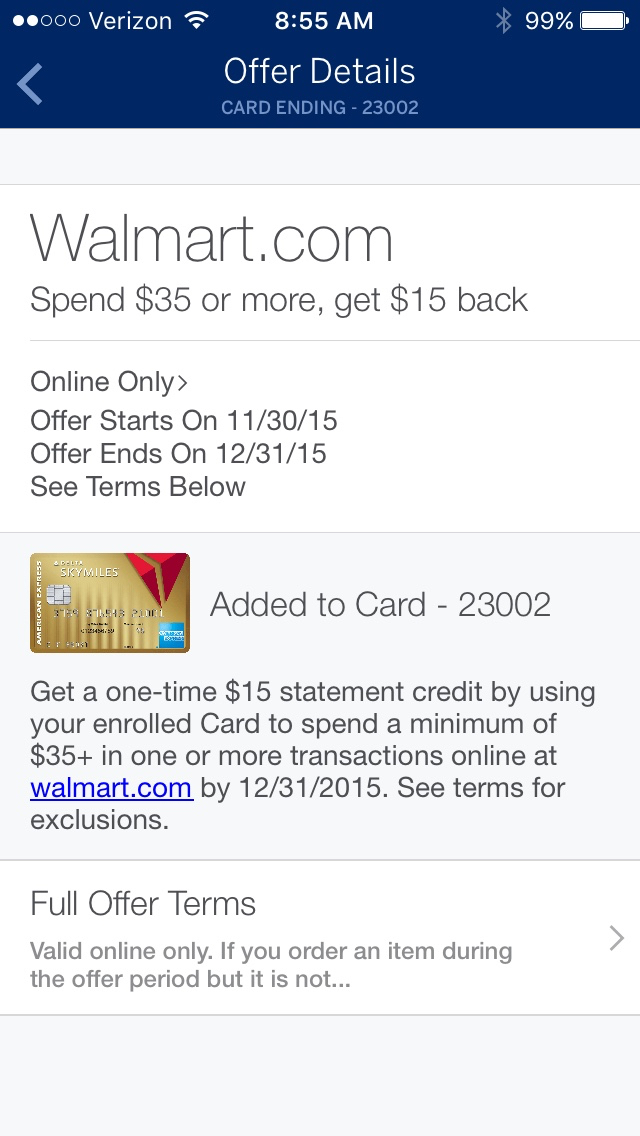Tap the Bluetooth status icon
Viewport: 640px width, 1136px height.
coord(503,20)
